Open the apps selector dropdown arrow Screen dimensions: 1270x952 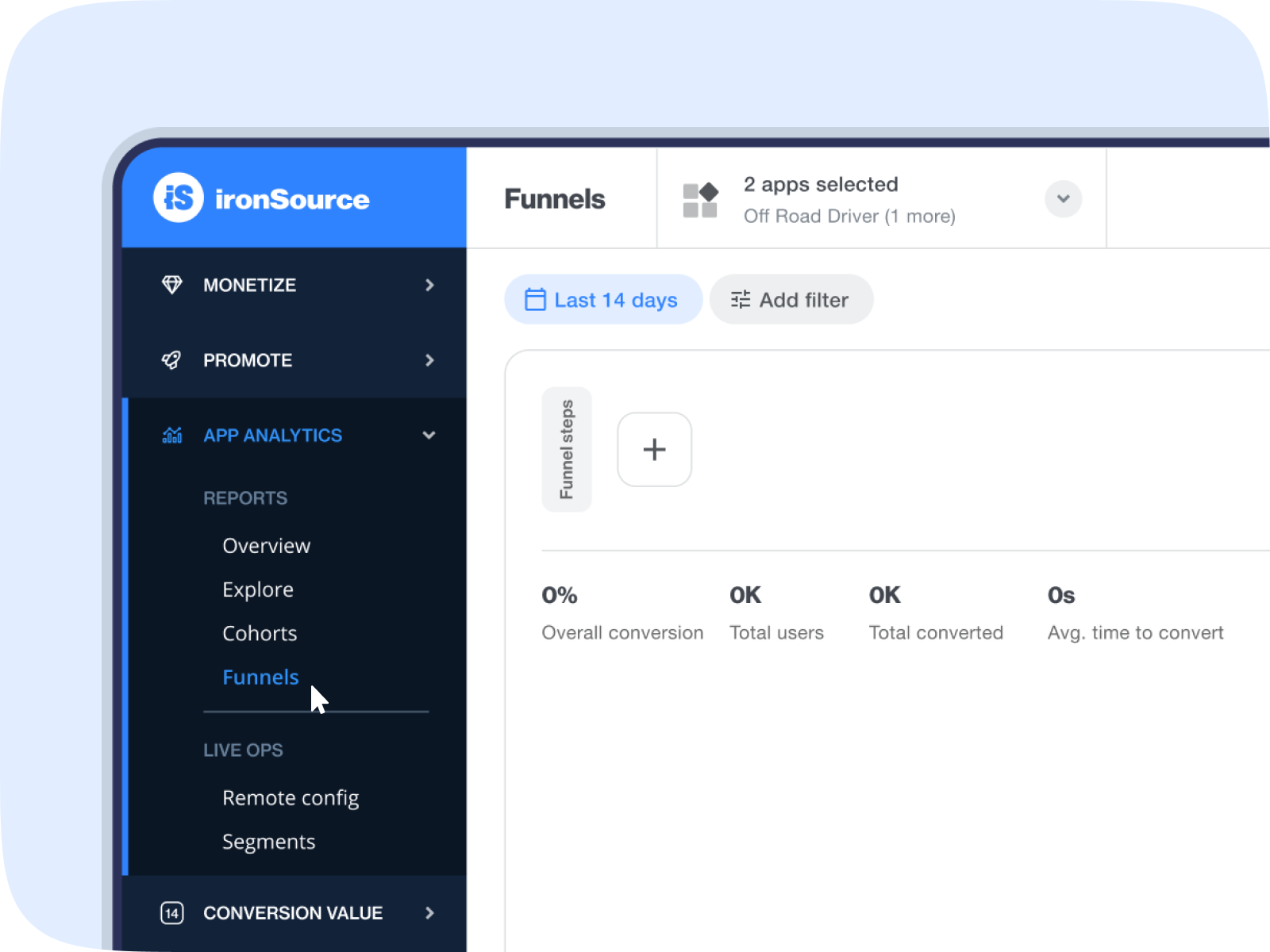click(1063, 198)
